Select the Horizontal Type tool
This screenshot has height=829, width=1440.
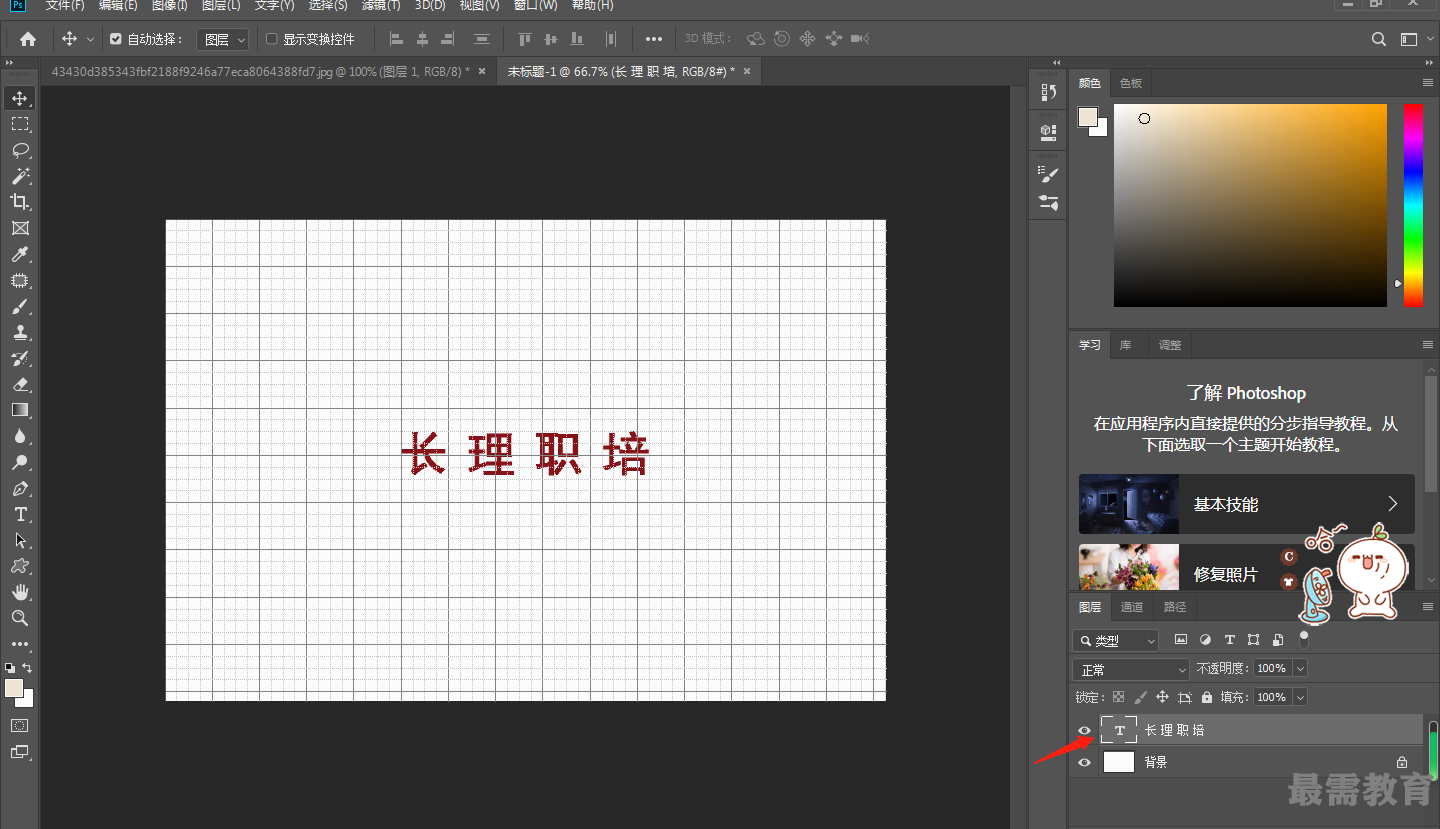coord(20,514)
